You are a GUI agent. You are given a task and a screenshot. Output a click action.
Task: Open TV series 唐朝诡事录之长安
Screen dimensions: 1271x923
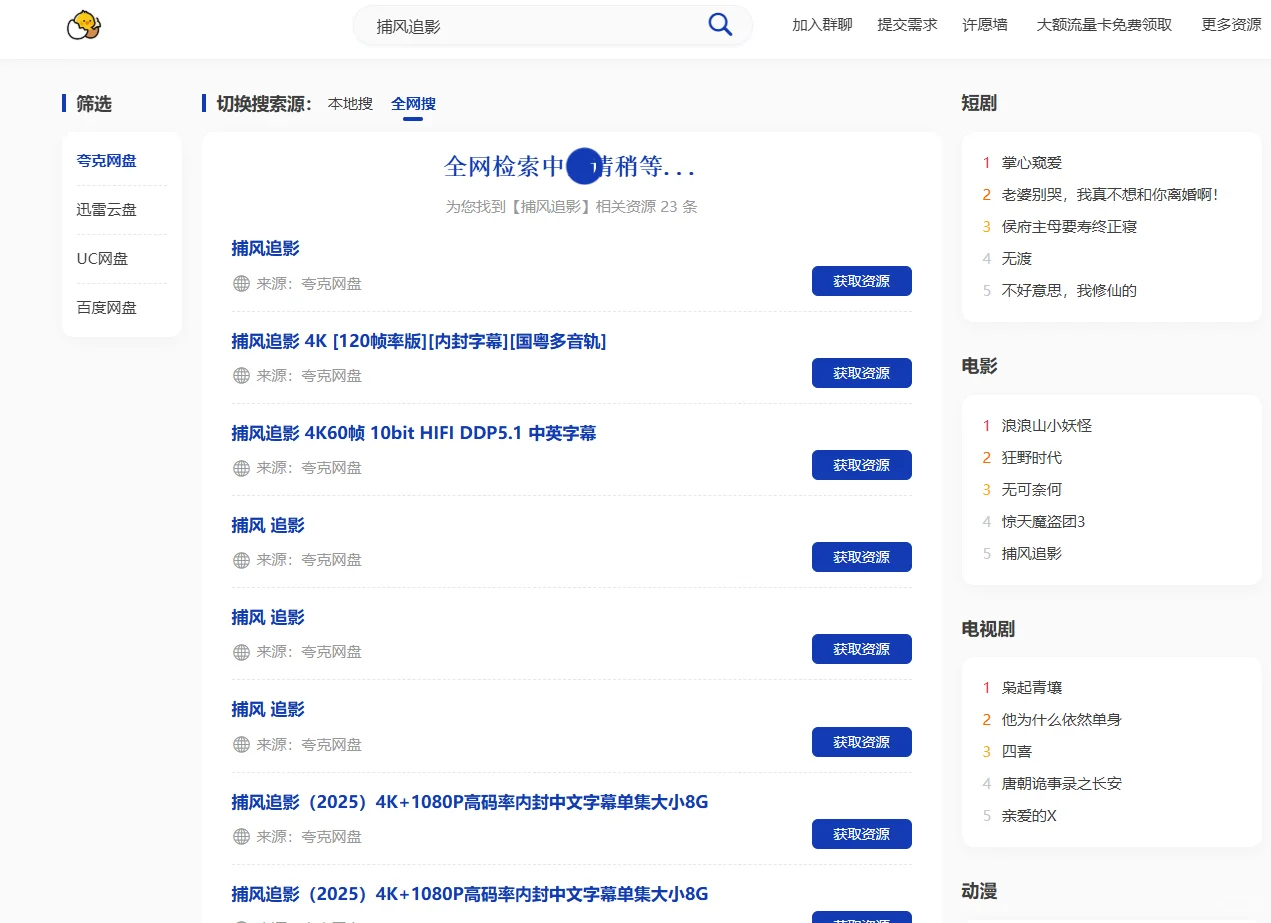click(1061, 783)
